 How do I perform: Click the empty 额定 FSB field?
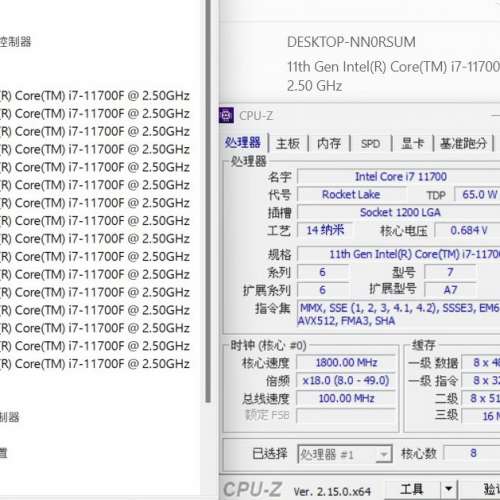[x=346, y=416]
